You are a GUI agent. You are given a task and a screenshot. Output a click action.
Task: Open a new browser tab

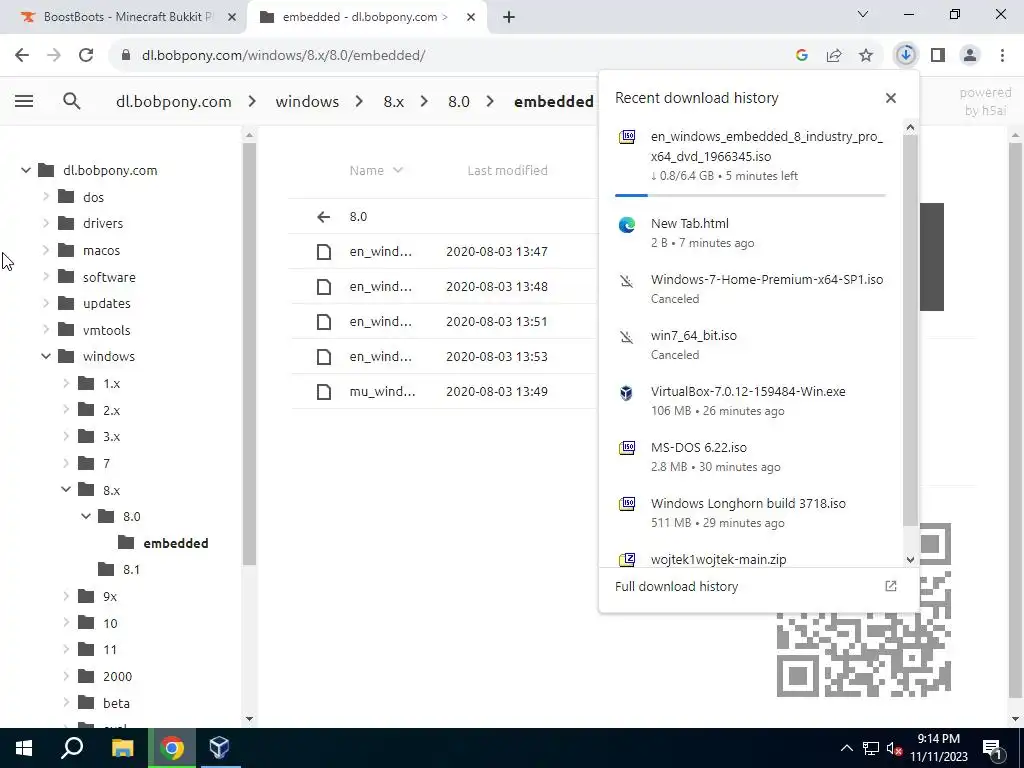point(509,17)
